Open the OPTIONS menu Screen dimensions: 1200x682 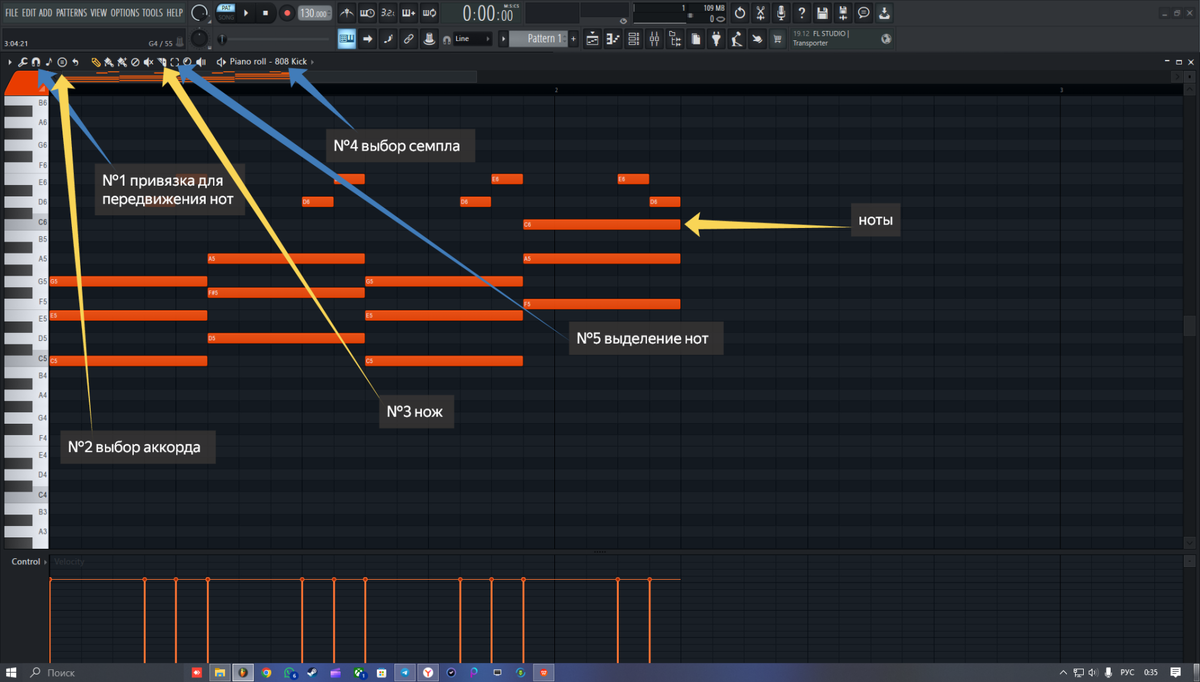[x=125, y=12]
